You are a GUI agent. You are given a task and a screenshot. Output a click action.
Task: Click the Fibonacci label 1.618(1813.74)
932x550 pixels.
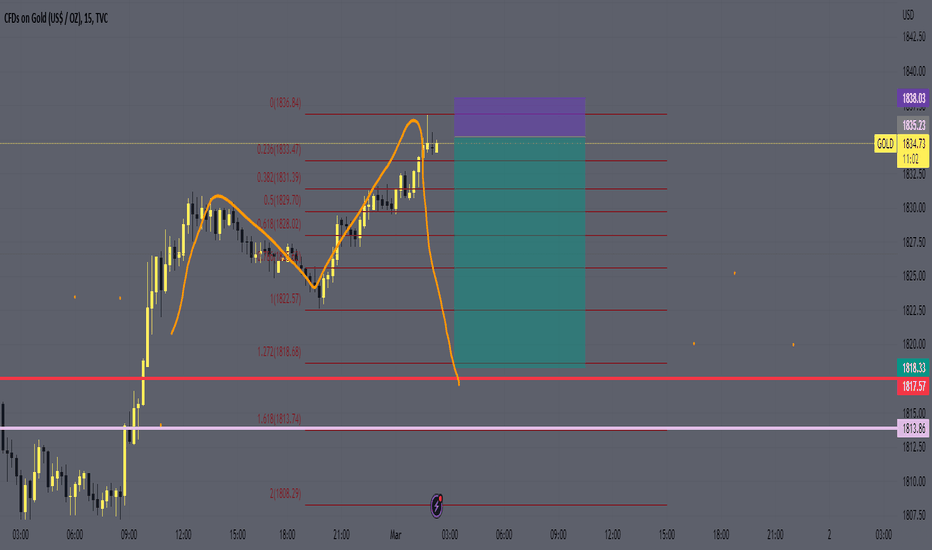(x=279, y=419)
